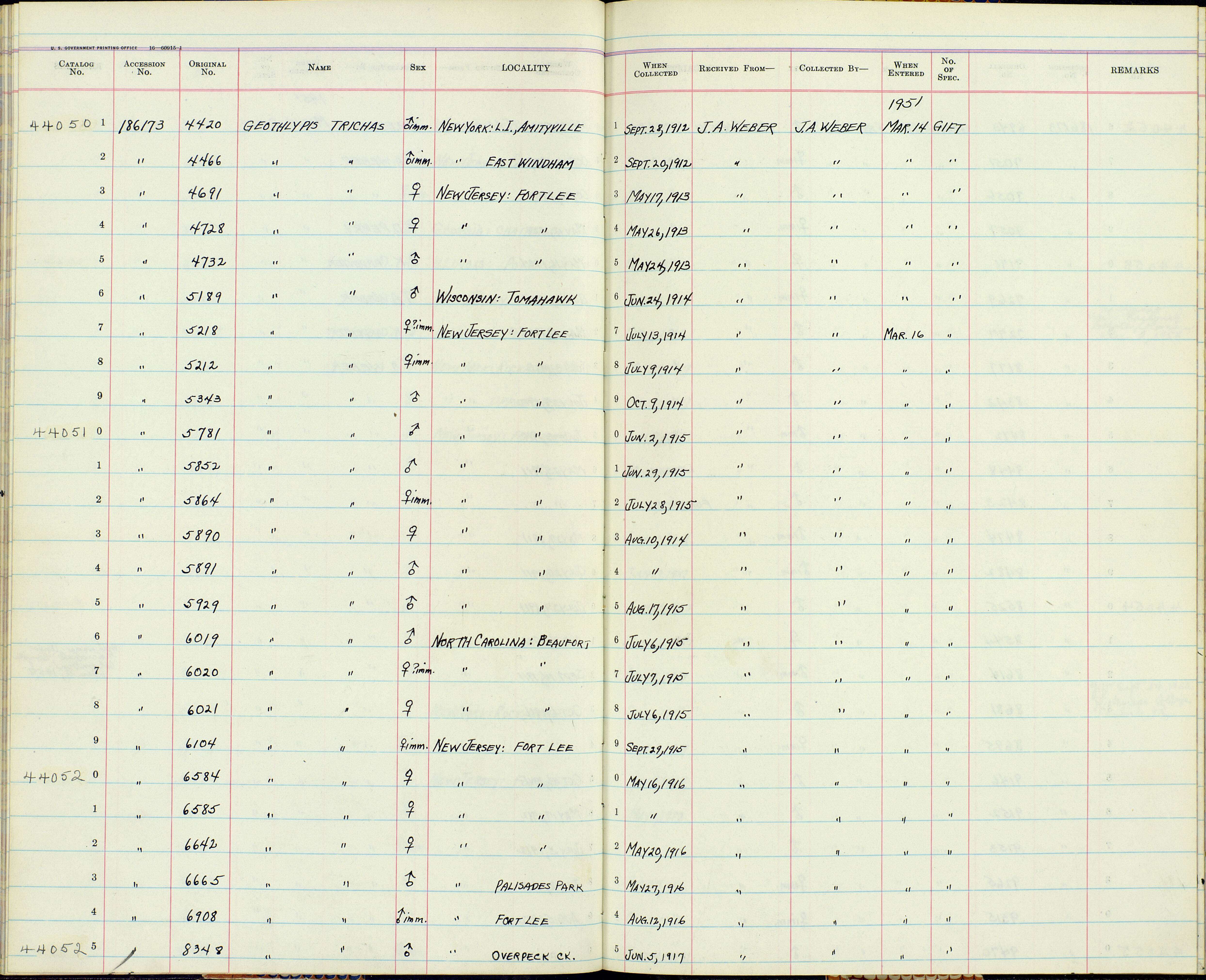The width and height of the screenshot is (1206, 980).
Task: Click the original number 6019
Action: pos(202,638)
